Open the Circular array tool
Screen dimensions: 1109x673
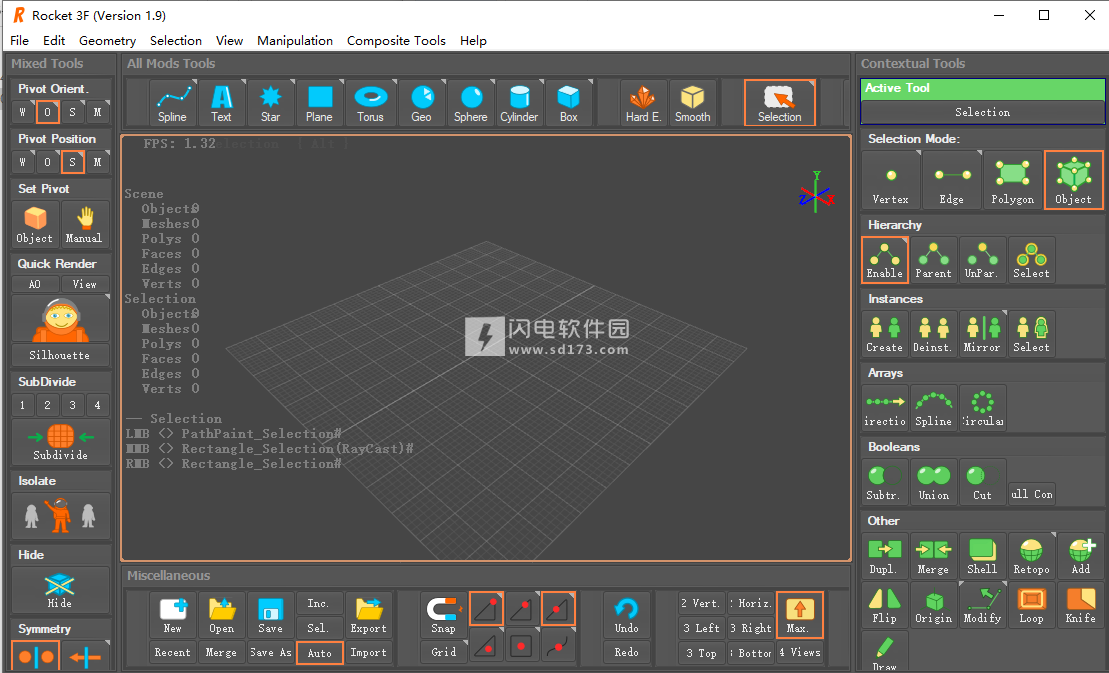click(x=982, y=408)
